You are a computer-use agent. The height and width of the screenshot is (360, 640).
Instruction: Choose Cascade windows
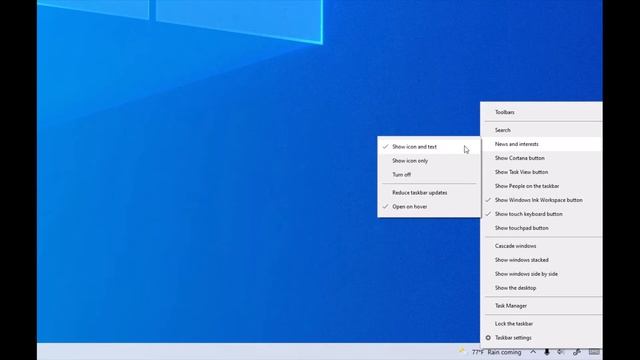(x=542, y=246)
